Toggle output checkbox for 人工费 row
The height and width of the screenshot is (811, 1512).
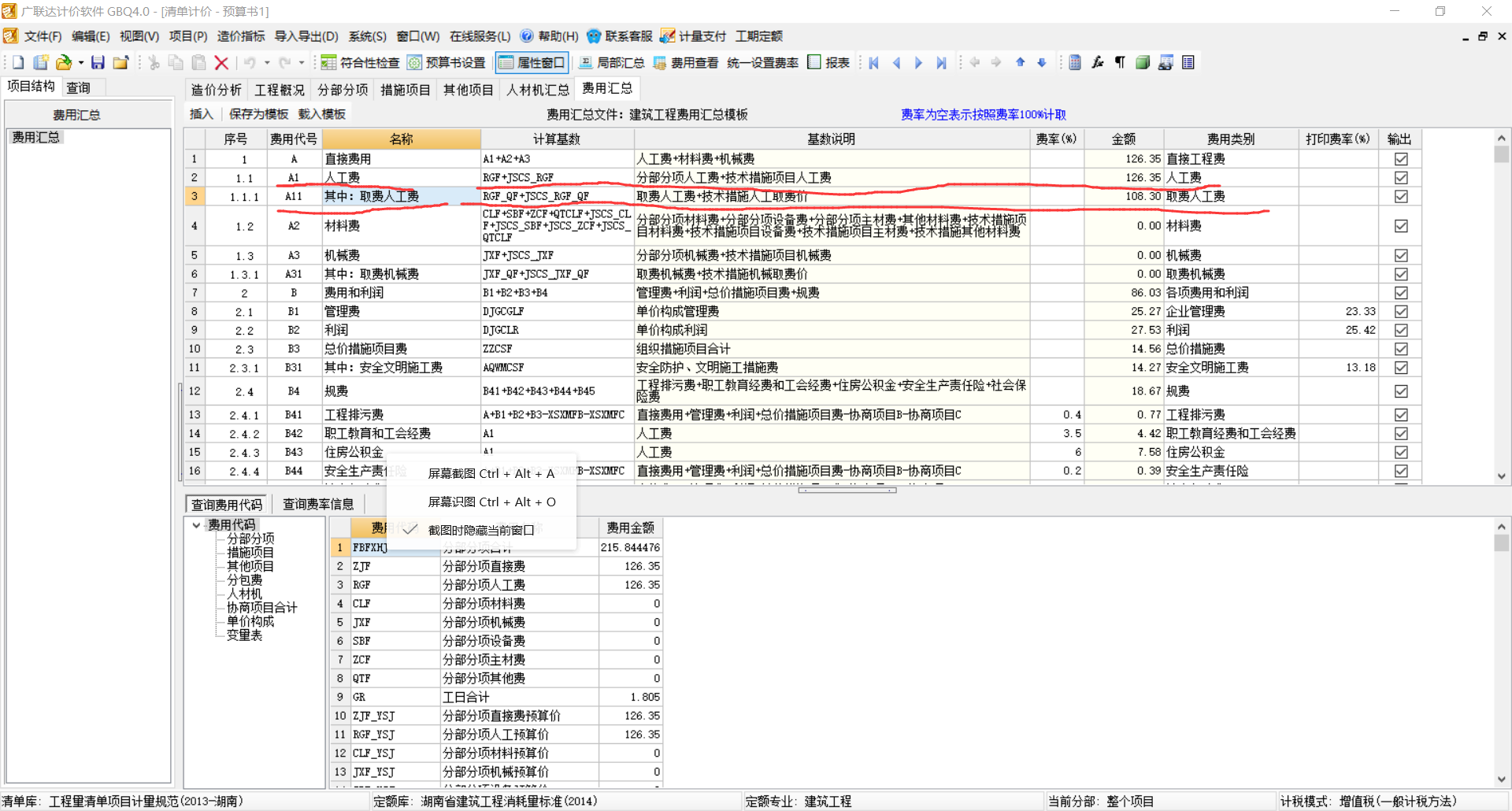(1401, 178)
